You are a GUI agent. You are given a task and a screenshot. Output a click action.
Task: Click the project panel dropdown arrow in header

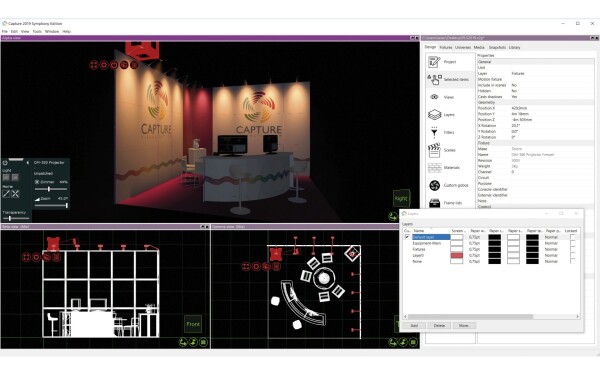click(x=592, y=38)
